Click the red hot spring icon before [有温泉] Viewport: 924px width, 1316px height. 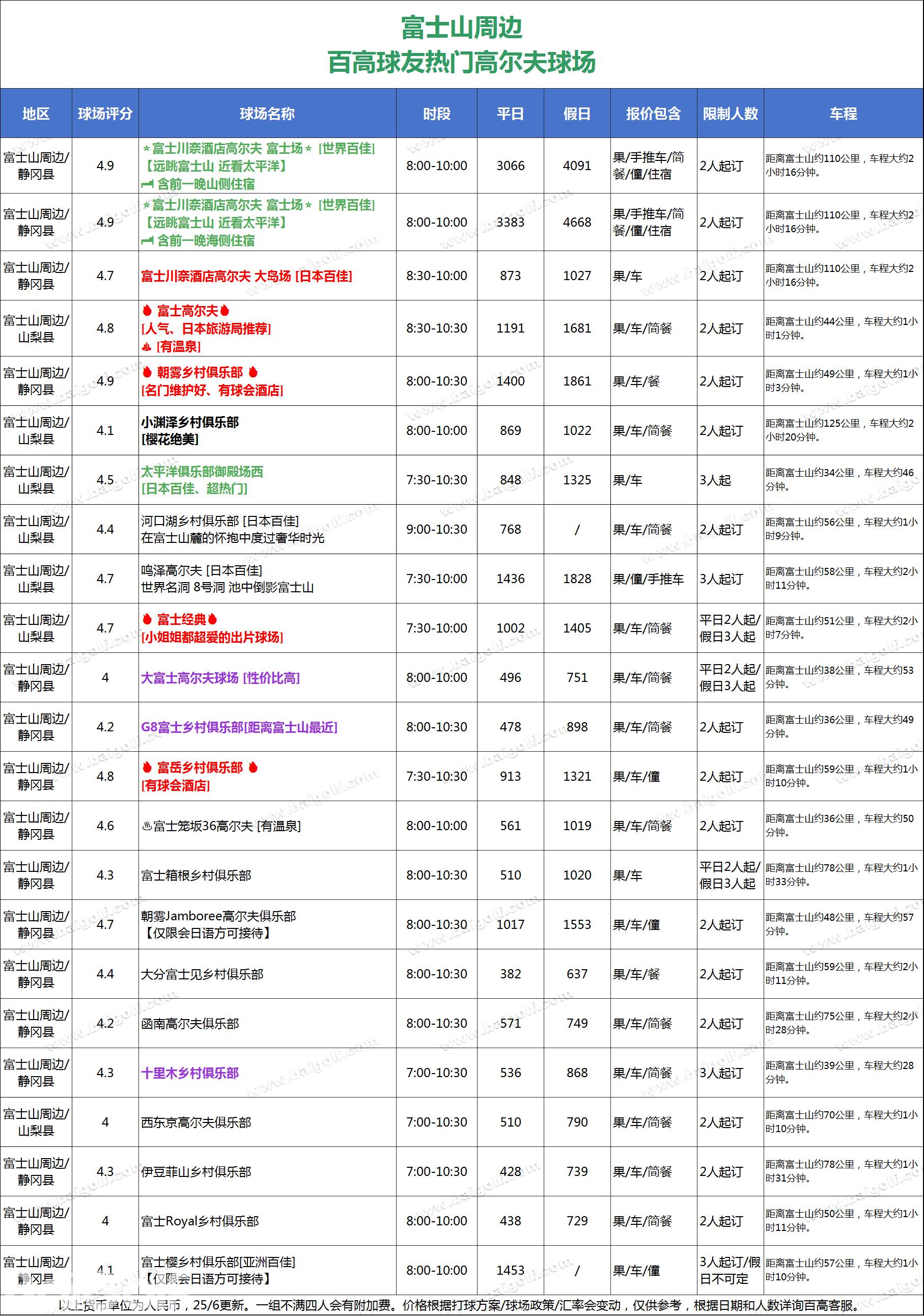(x=147, y=346)
